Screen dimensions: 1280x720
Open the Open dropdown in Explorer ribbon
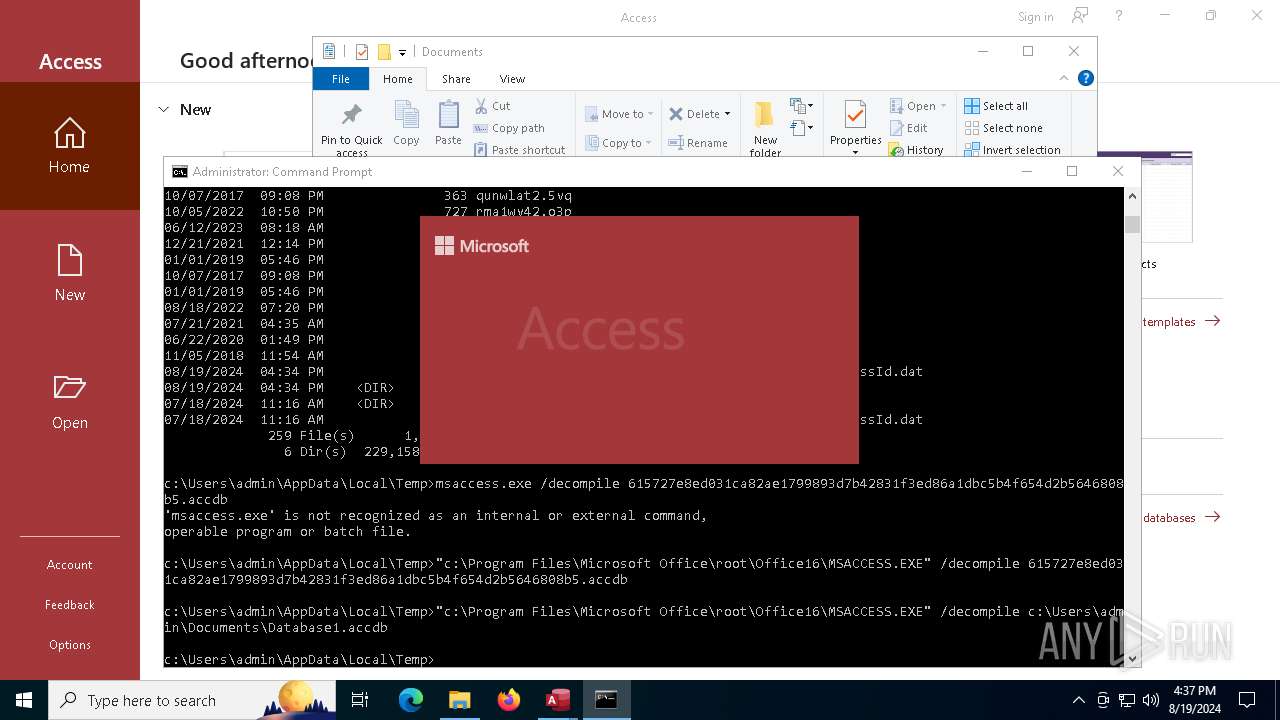918,106
